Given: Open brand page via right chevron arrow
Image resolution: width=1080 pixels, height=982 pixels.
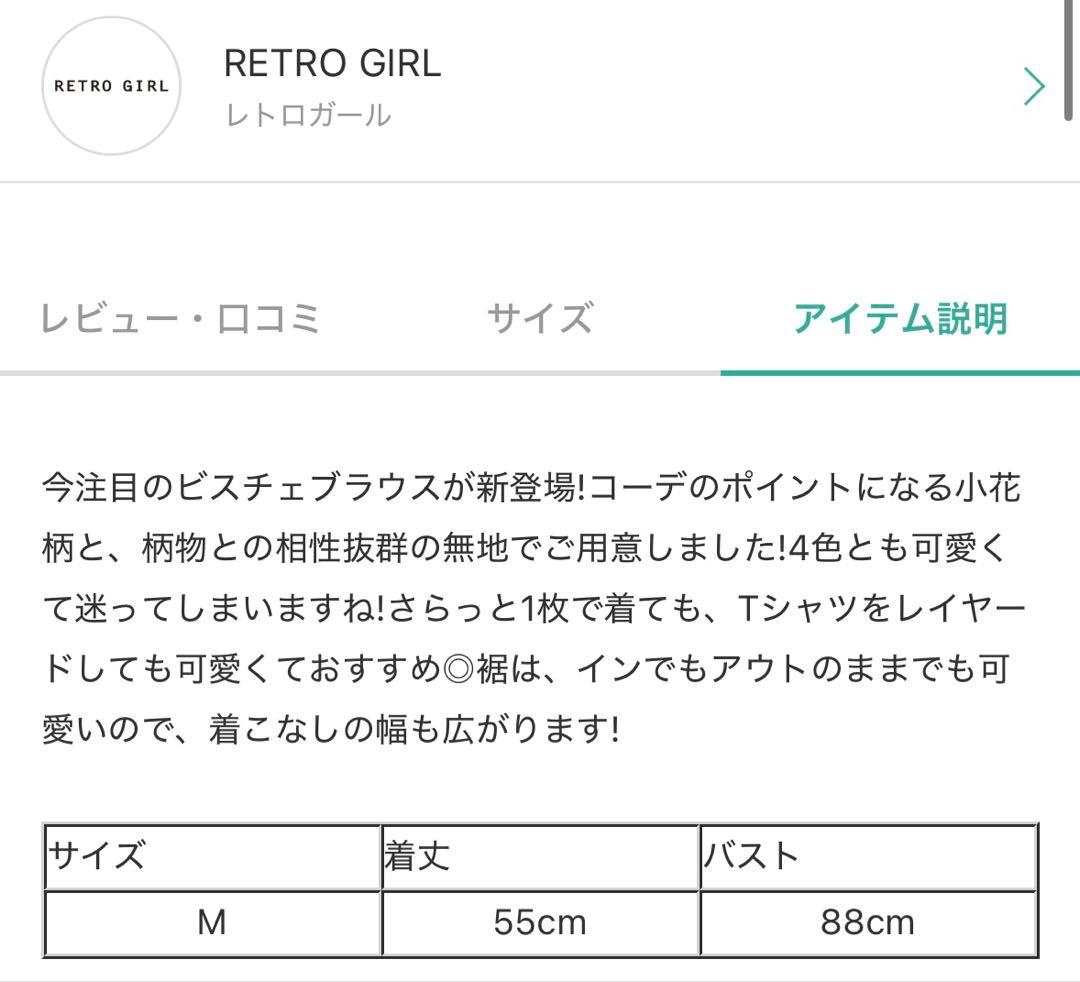Looking at the screenshot, I should coord(1034,87).
